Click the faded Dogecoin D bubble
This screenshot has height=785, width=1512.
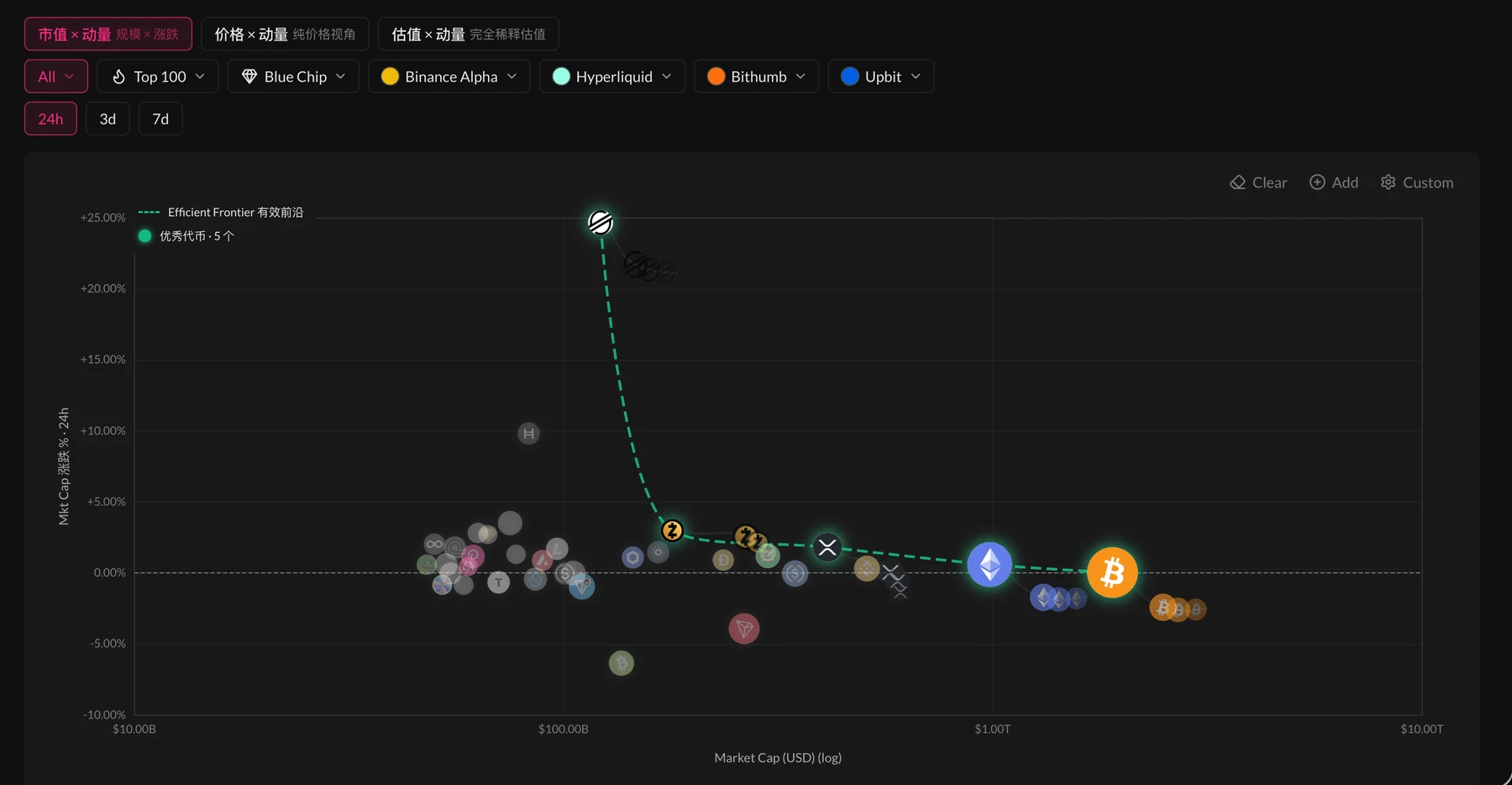click(723, 560)
